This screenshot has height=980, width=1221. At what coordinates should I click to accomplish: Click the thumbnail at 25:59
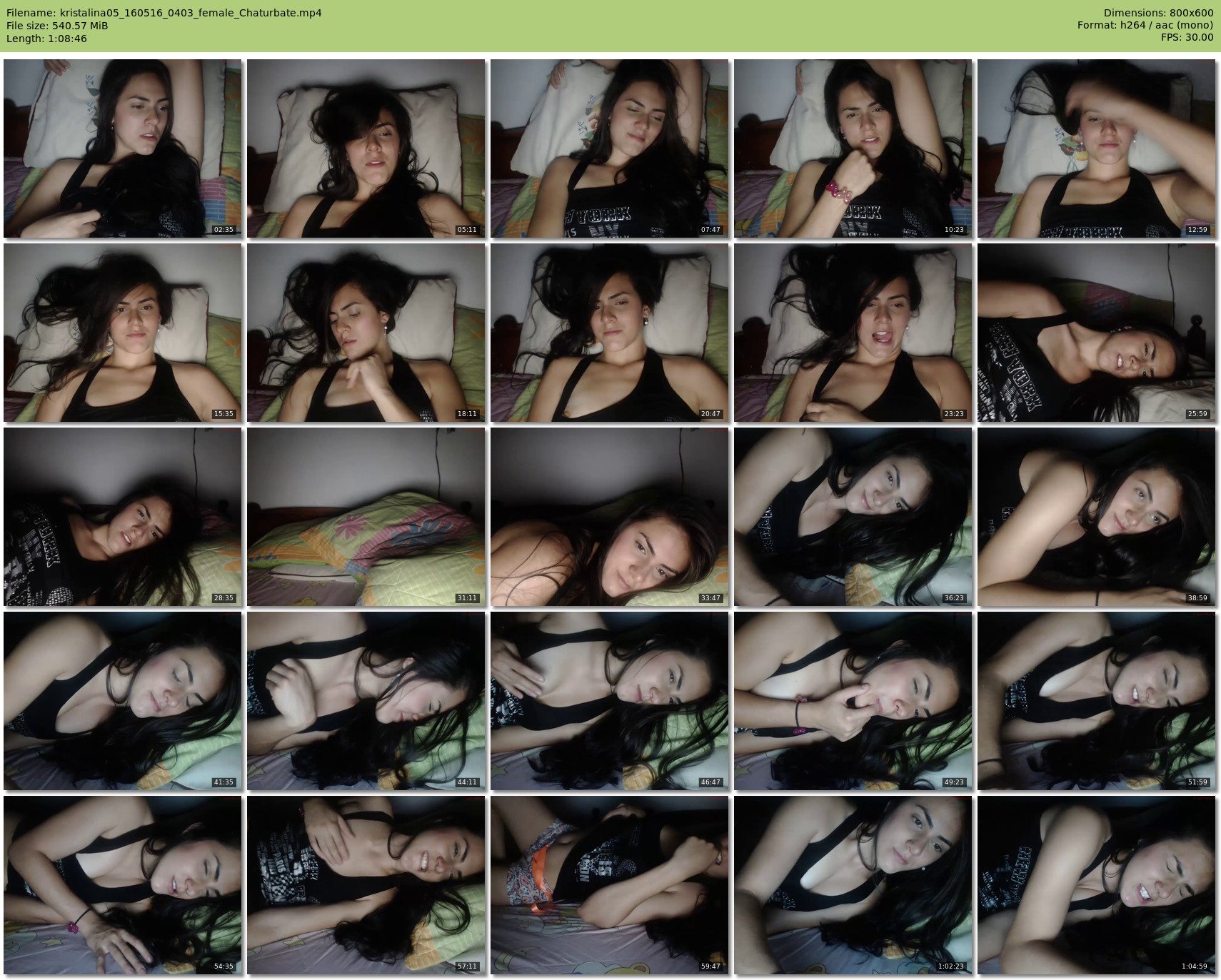click(1097, 333)
